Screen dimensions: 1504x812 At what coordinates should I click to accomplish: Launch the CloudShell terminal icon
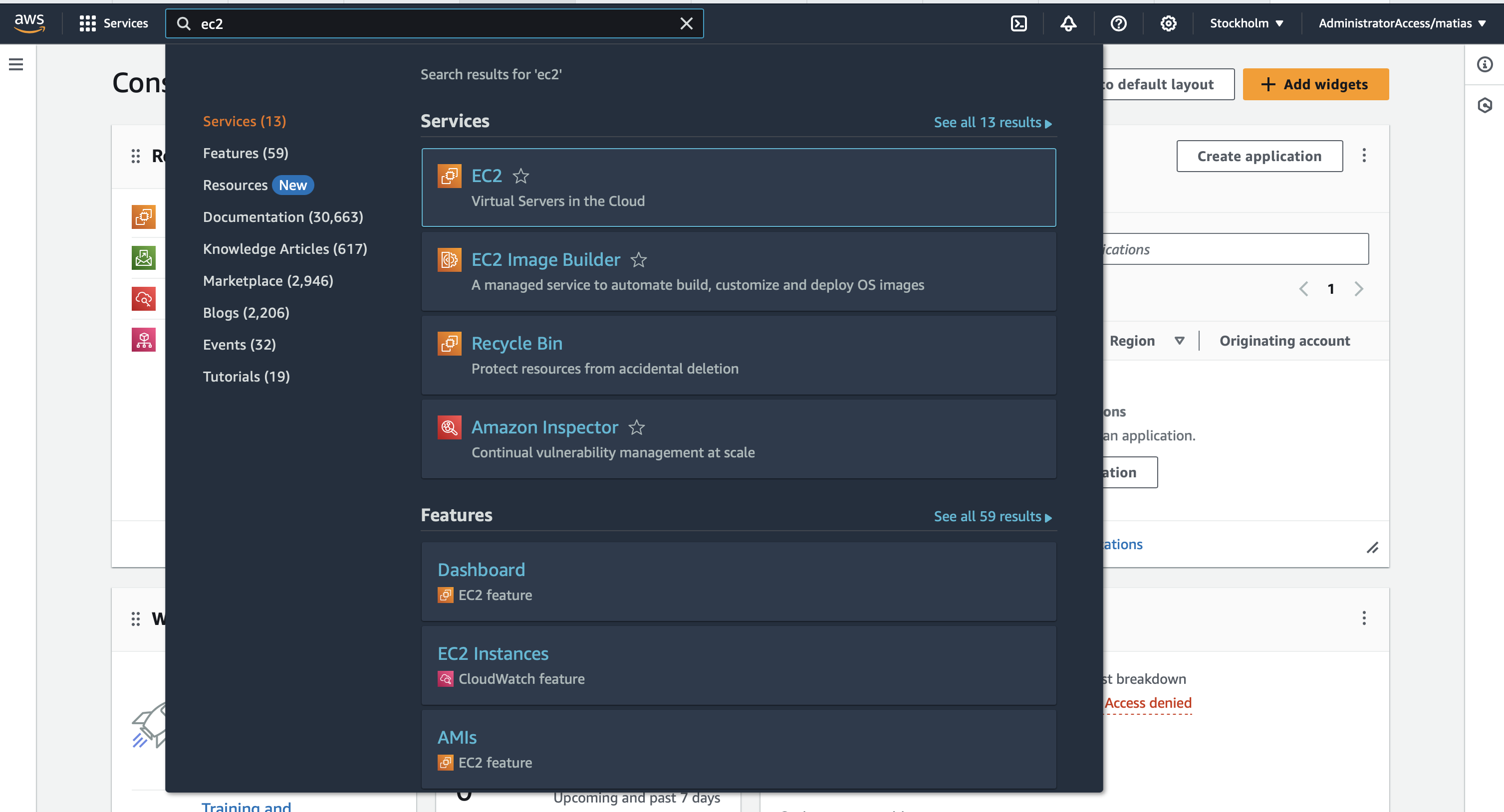point(1018,23)
